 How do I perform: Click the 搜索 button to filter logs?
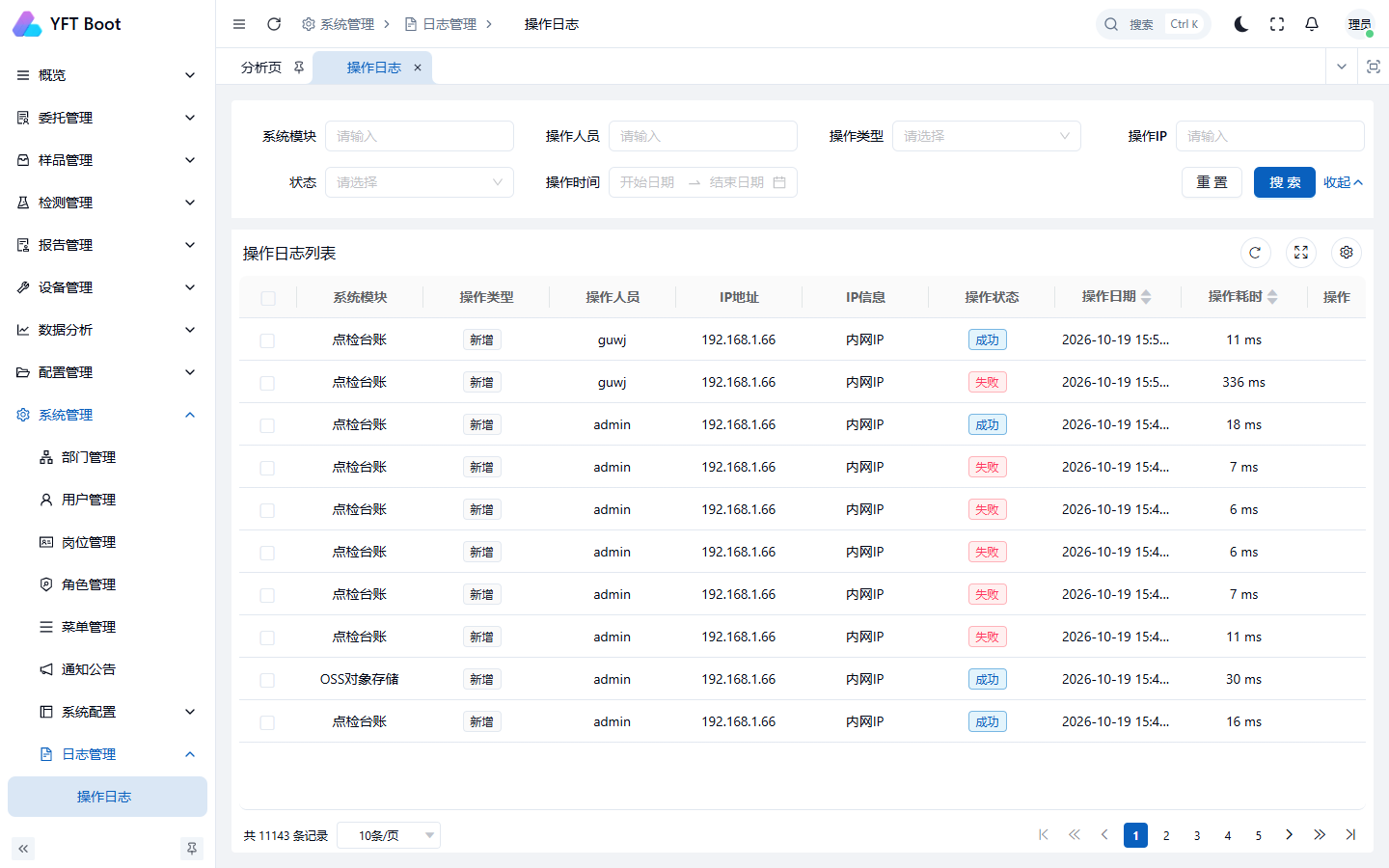coord(1285,182)
